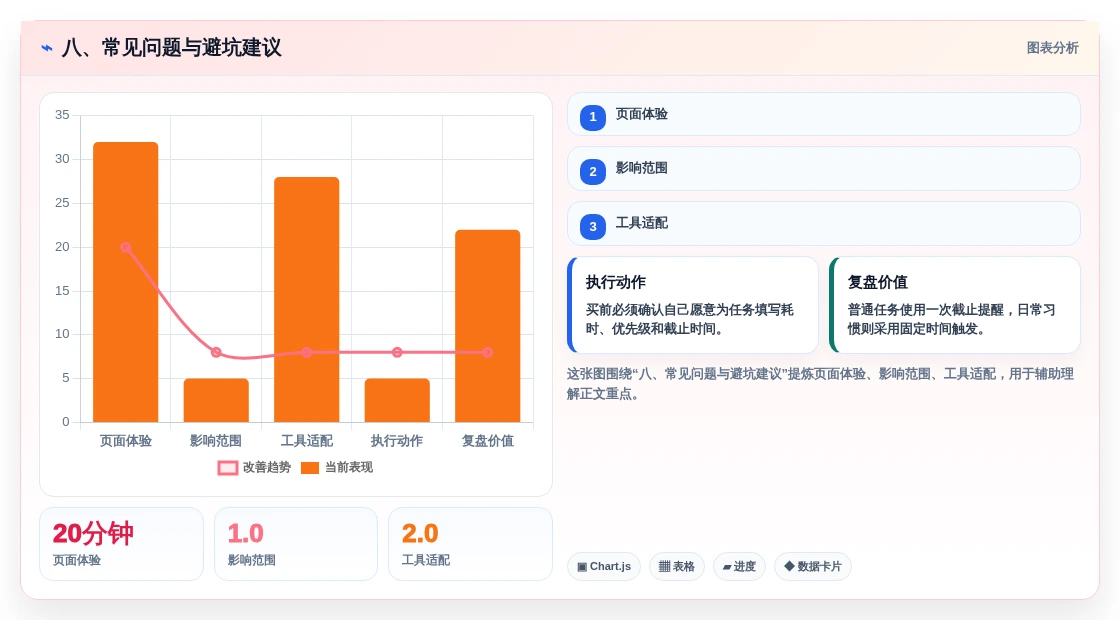
Task: Click the 执行动作 x-axis label
Action: point(396,441)
